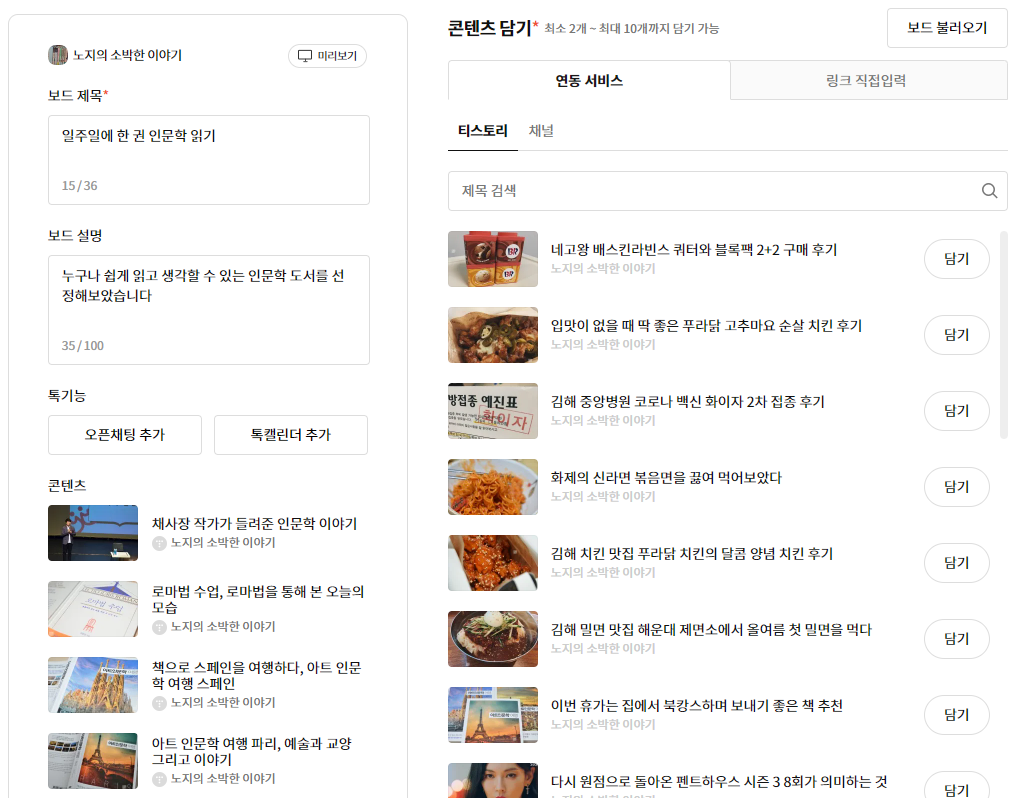
Task: Click the 톡캘린더 추가 button
Action: (x=291, y=434)
